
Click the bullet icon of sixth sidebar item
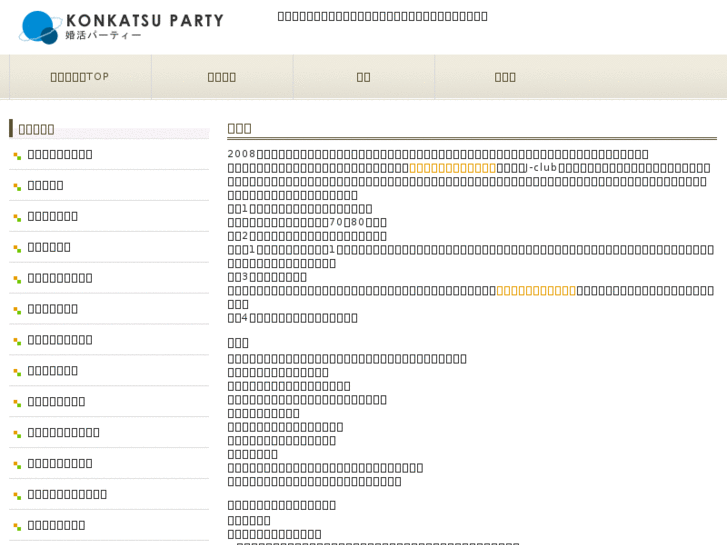point(17,310)
